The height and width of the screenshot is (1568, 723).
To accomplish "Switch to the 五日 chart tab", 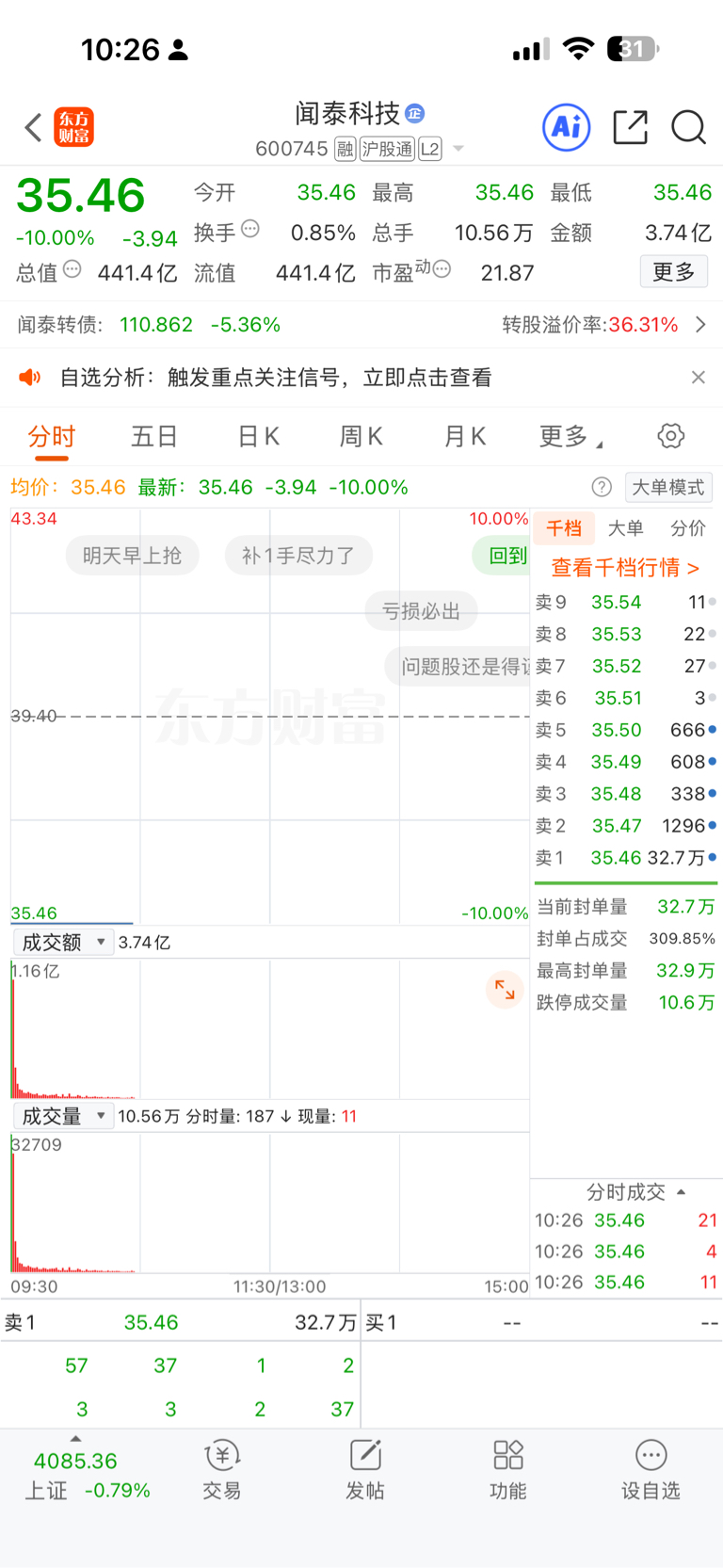I will coord(154,436).
